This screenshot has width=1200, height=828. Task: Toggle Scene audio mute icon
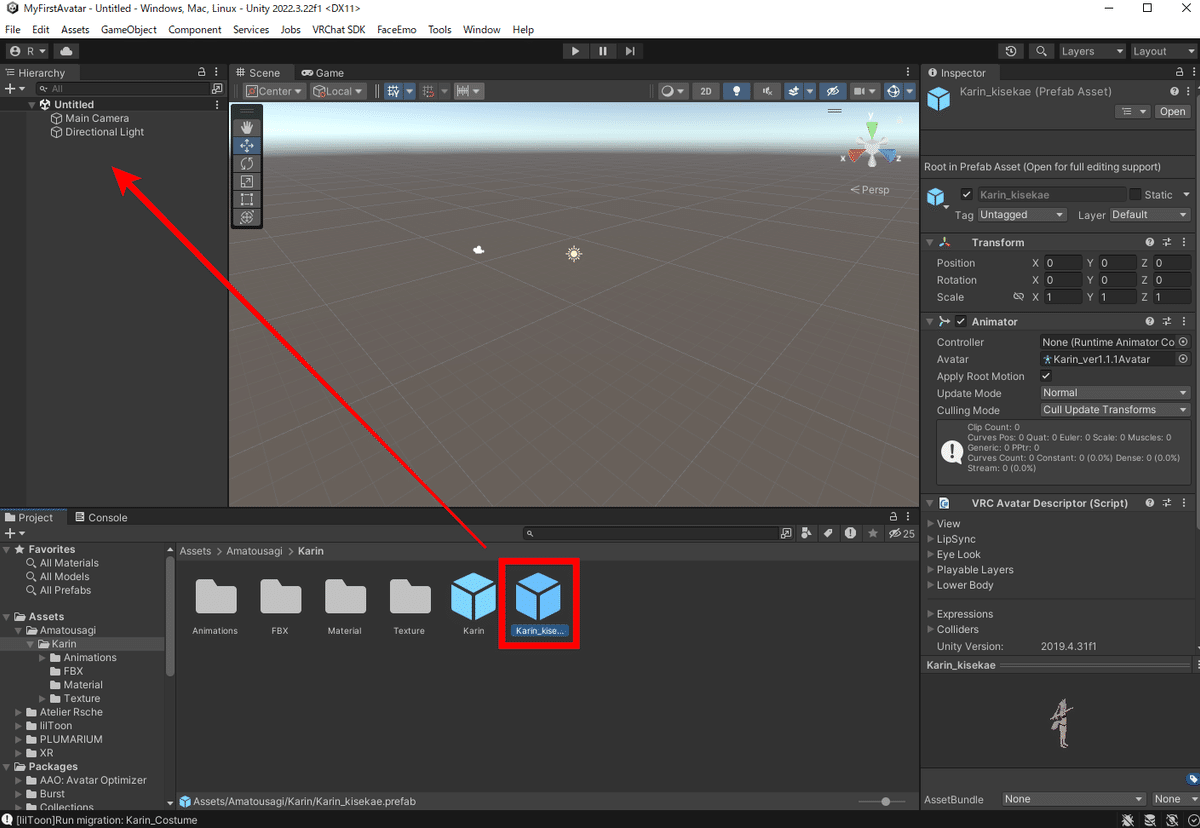[x=767, y=91]
